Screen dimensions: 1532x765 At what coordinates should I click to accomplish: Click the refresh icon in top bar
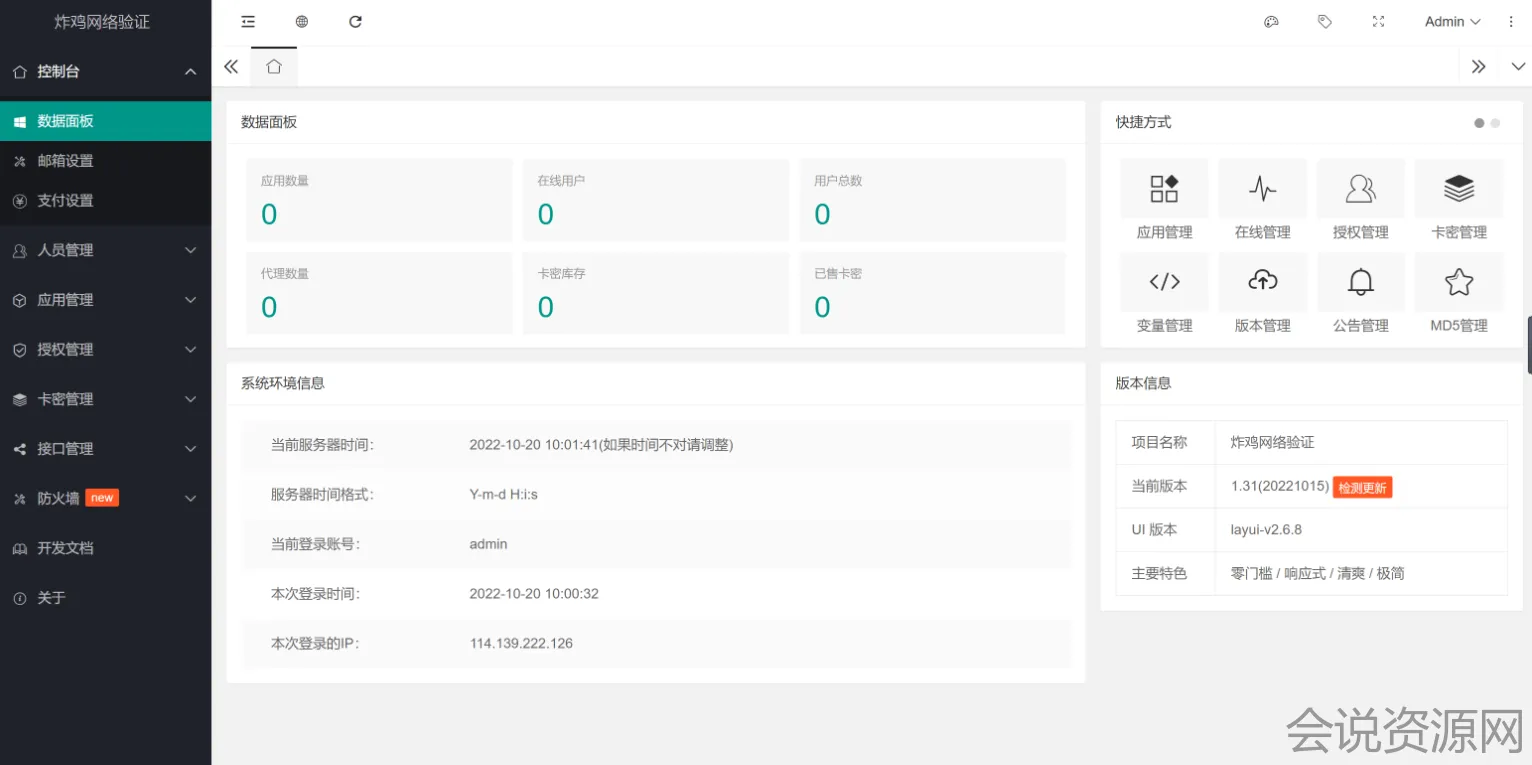(x=355, y=22)
